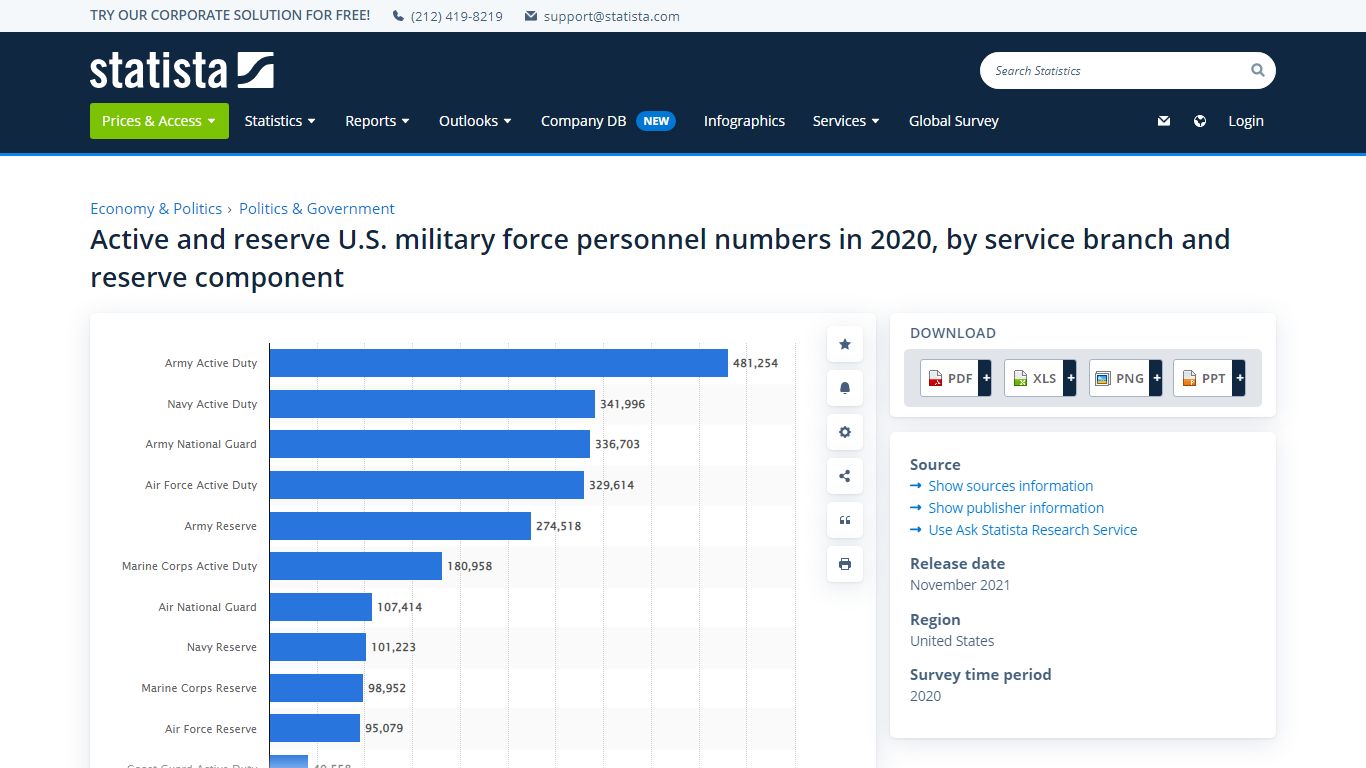The width and height of the screenshot is (1366, 768).
Task: Open Global Survey in navigation
Action: [x=954, y=121]
